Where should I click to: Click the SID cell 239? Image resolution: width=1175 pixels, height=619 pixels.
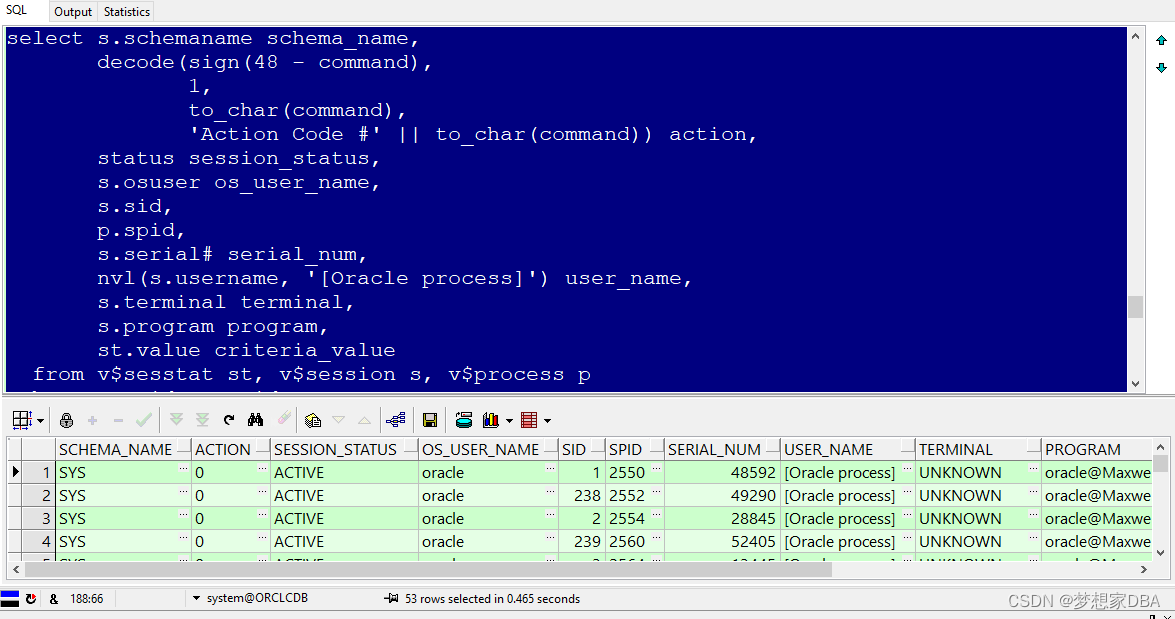coord(582,542)
